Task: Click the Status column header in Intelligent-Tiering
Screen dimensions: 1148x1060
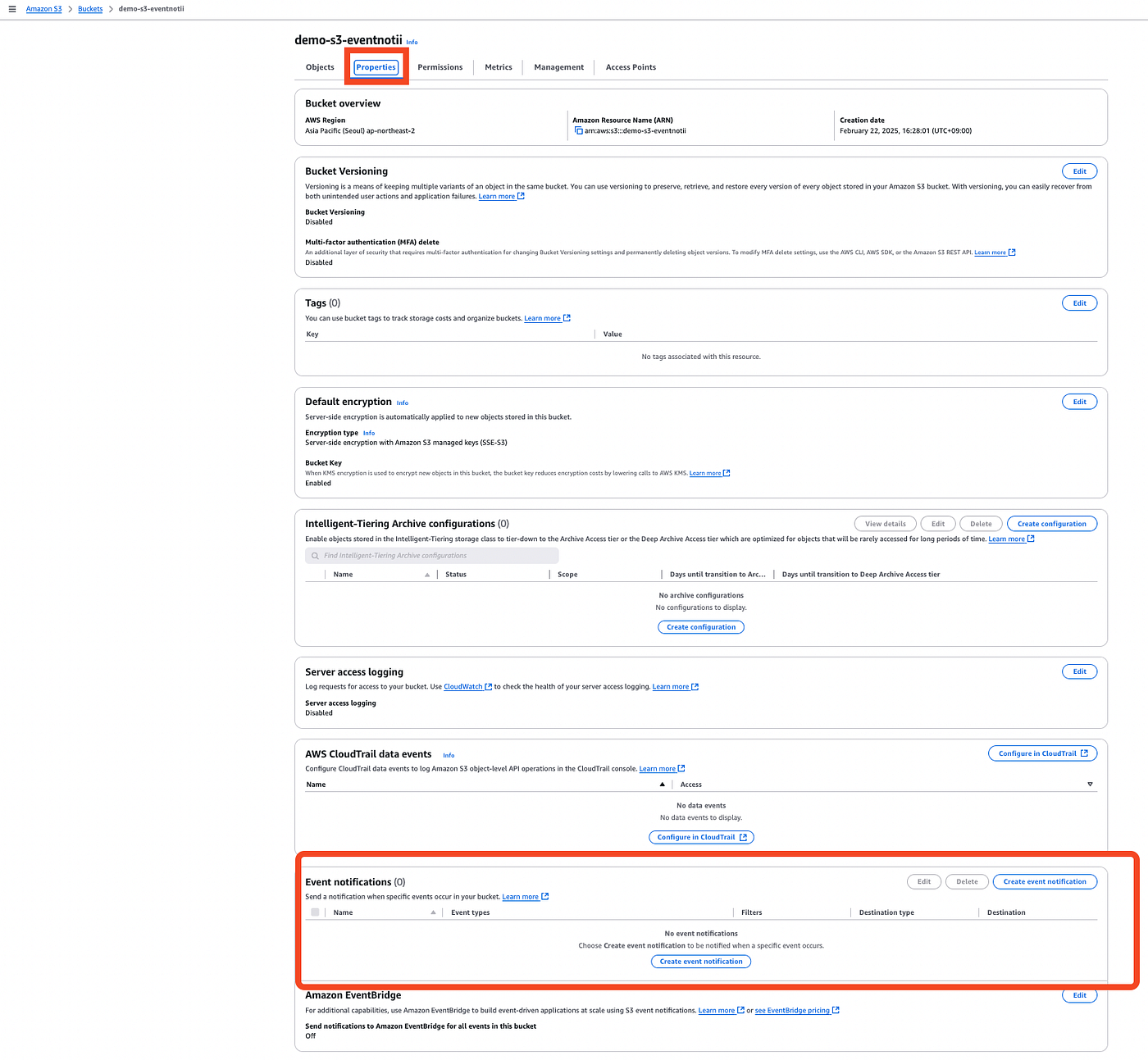Action: [456, 575]
